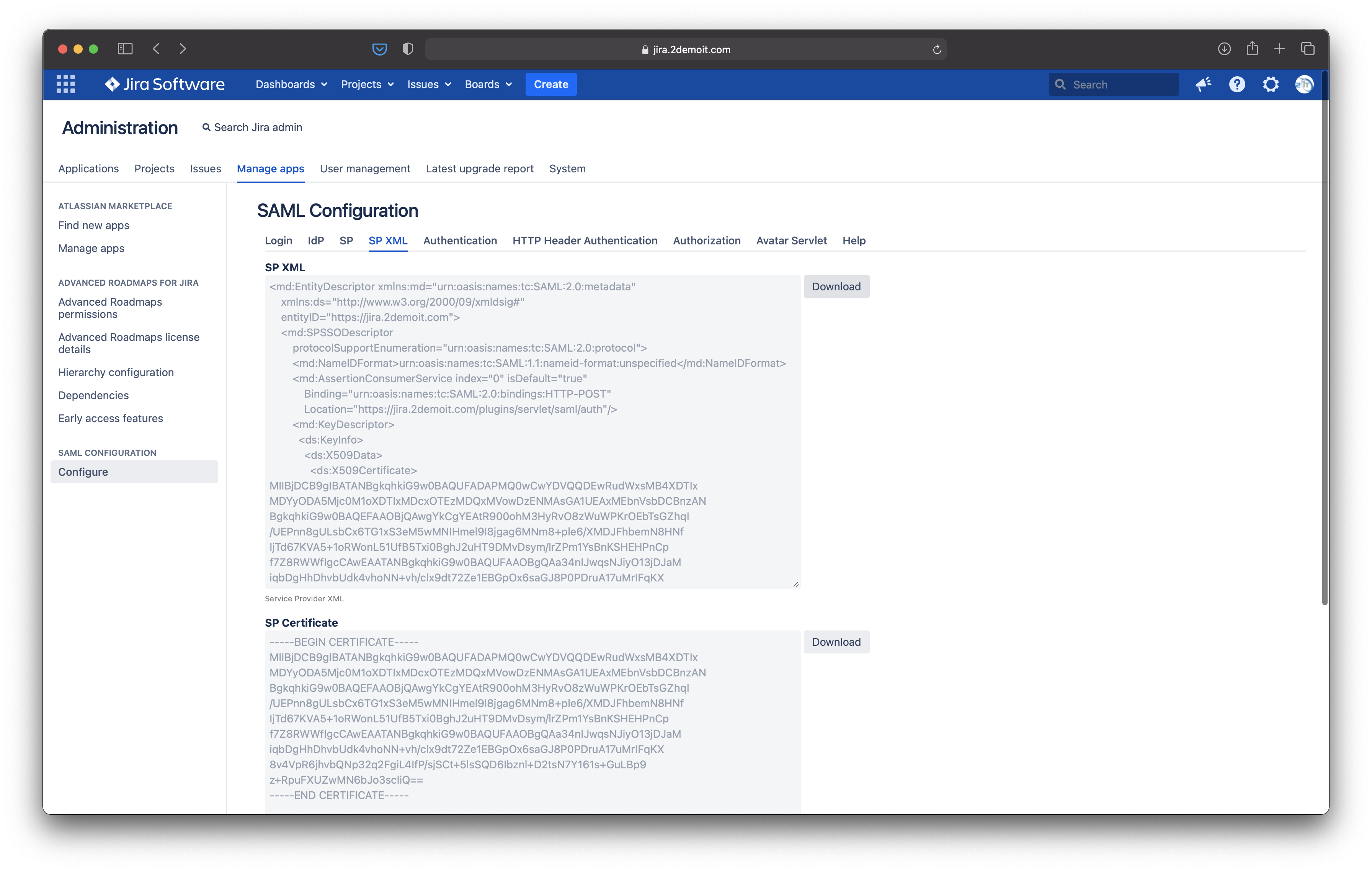Open Find new apps in the sidebar
This screenshot has height=871, width=1372.
[94, 225]
